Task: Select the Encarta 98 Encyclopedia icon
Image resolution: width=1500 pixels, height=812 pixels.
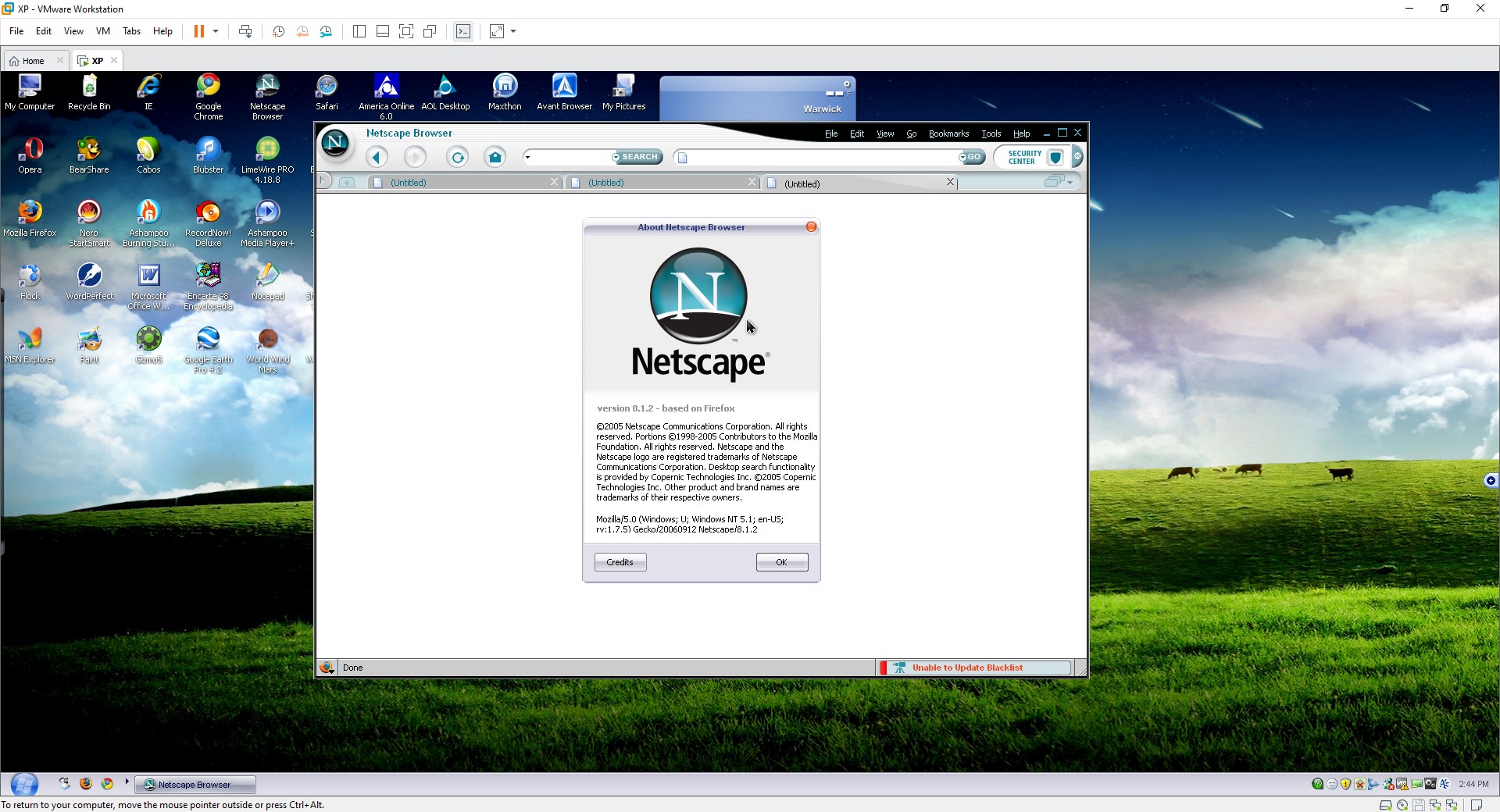Action: (x=208, y=287)
